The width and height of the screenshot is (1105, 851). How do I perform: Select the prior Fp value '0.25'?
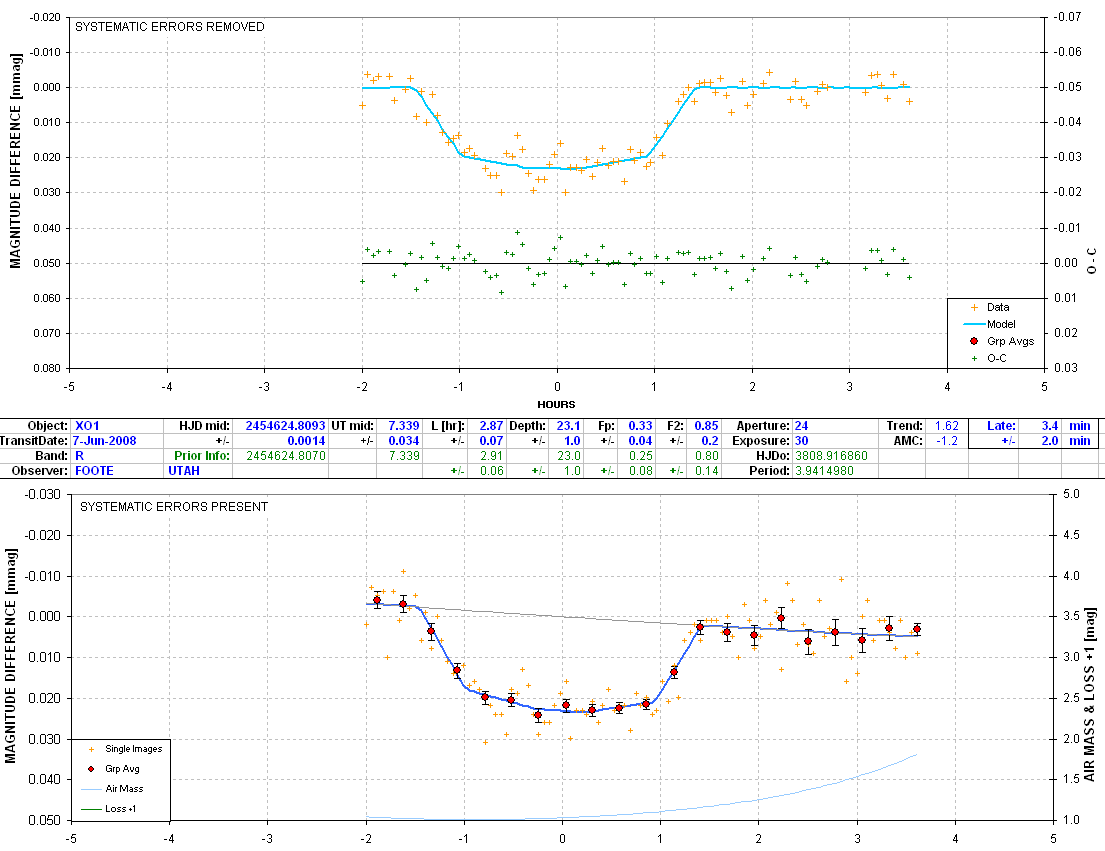pyautogui.click(x=641, y=456)
